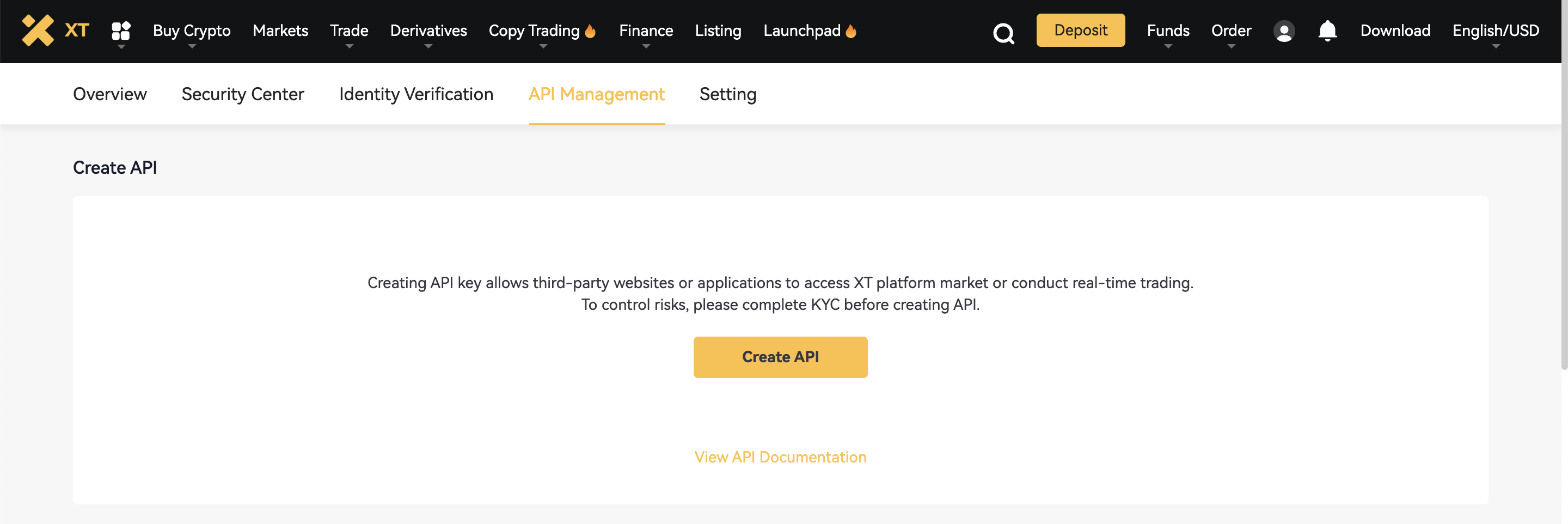Image resolution: width=1568 pixels, height=524 pixels.
Task: Open the apps grid icon menu
Action: point(121,31)
